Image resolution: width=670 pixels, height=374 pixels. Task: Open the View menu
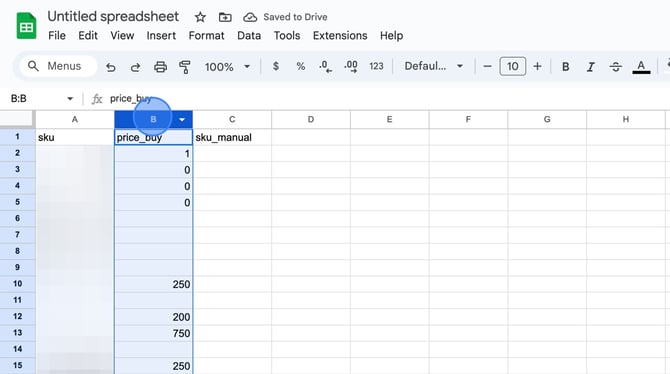[x=122, y=35]
